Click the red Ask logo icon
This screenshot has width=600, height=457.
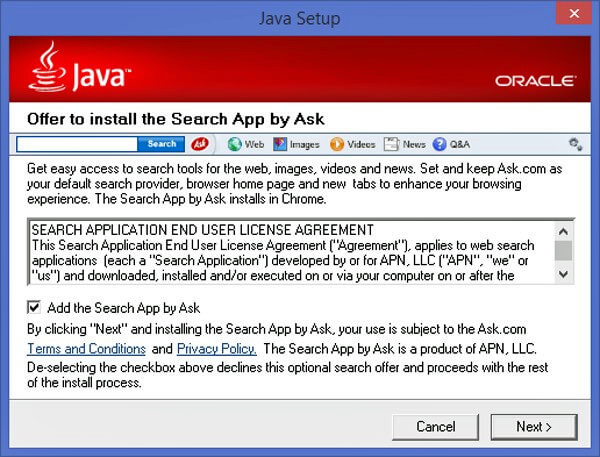click(x=200, y=144)
